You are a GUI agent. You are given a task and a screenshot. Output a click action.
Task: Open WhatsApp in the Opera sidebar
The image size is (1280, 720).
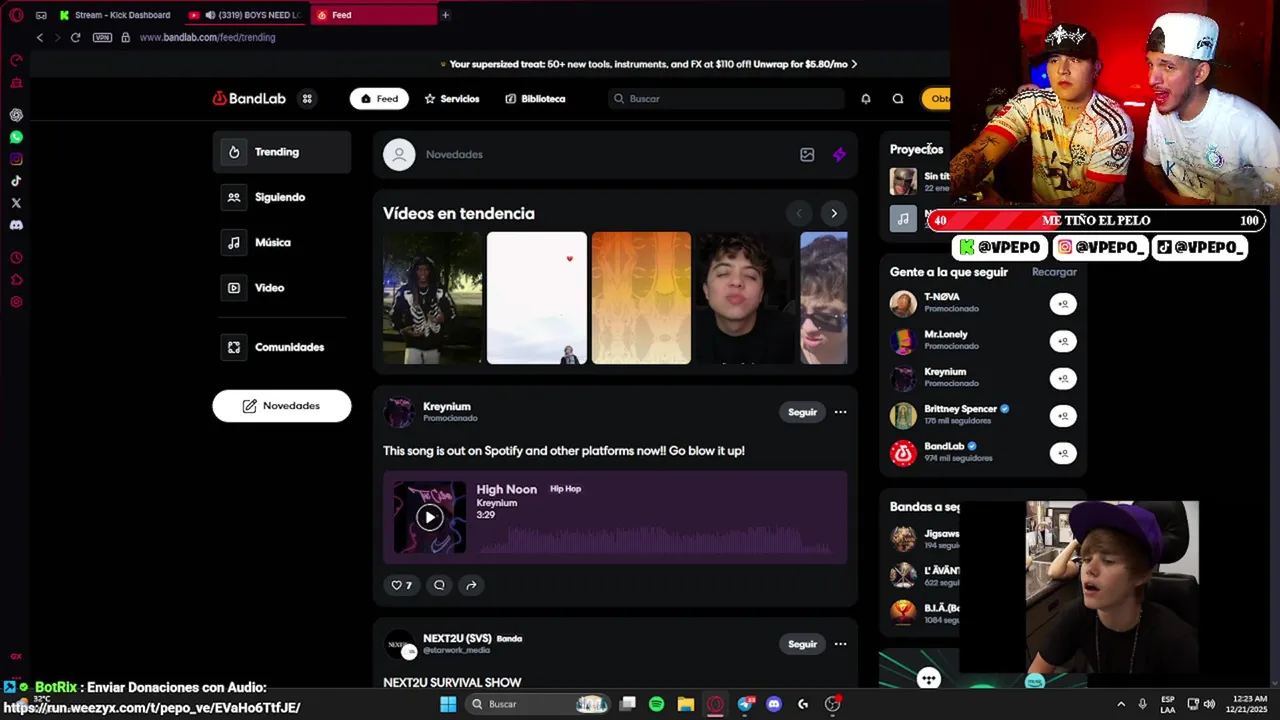pos(16,137)
